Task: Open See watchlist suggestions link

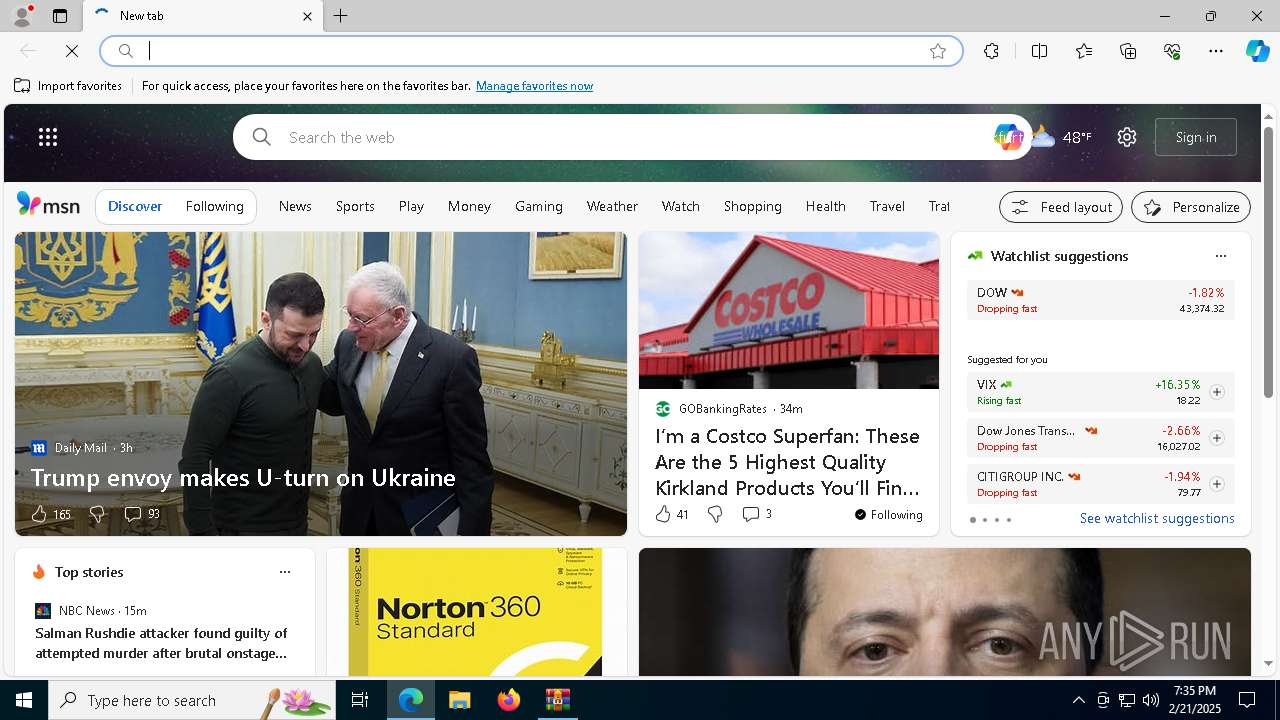Action: [x=1157, y=518]
